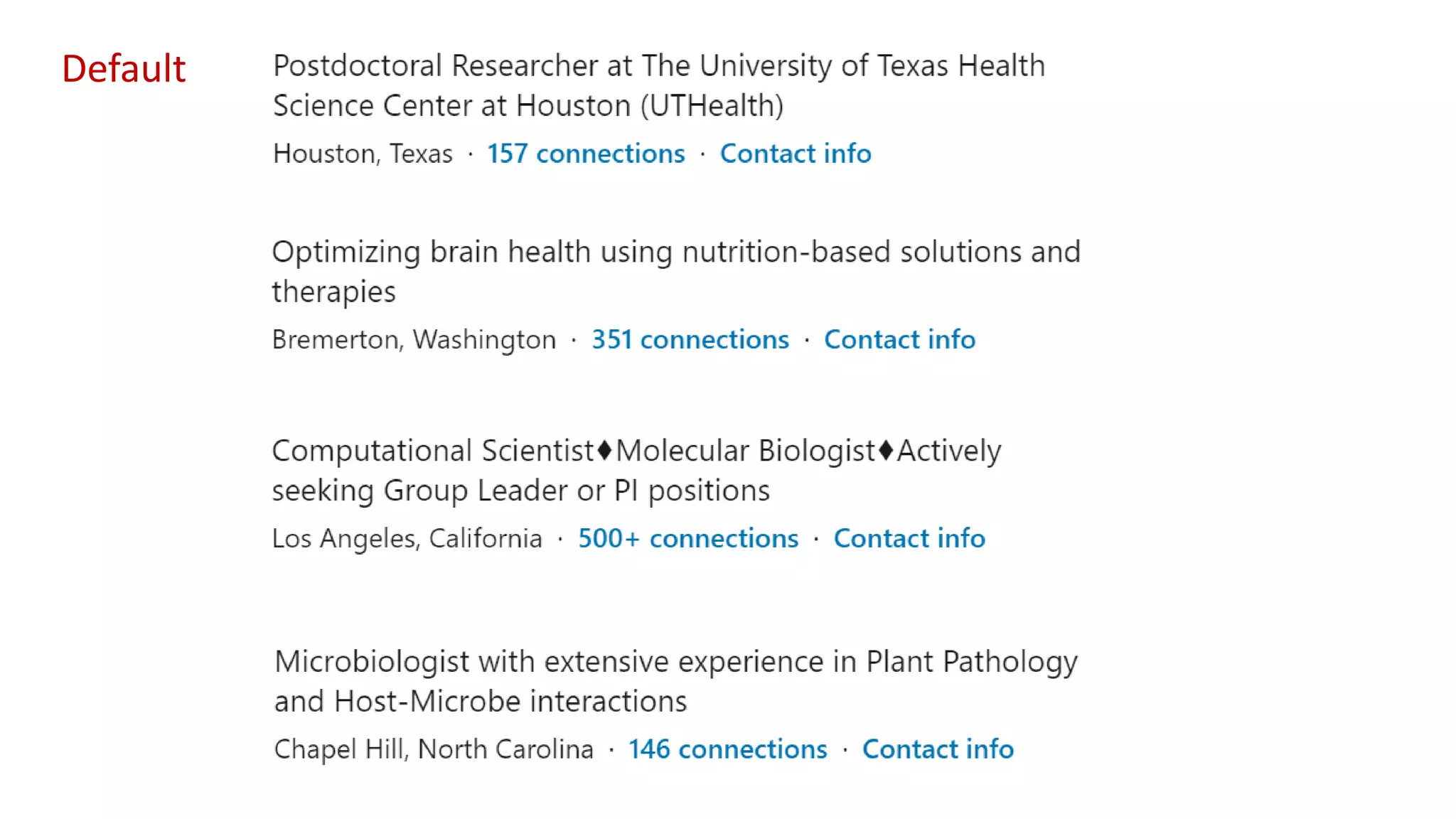Click the red Default label
The image size is (1456, 819).
point(124,69)
